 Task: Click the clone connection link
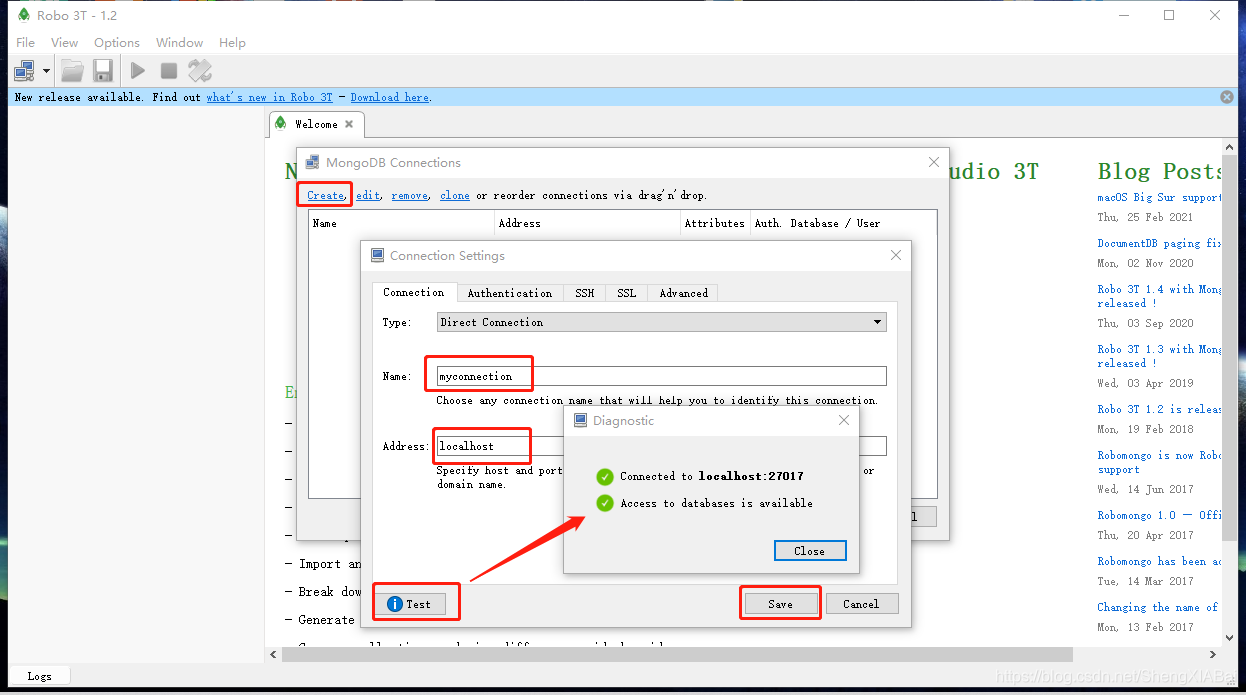[455, 195]
